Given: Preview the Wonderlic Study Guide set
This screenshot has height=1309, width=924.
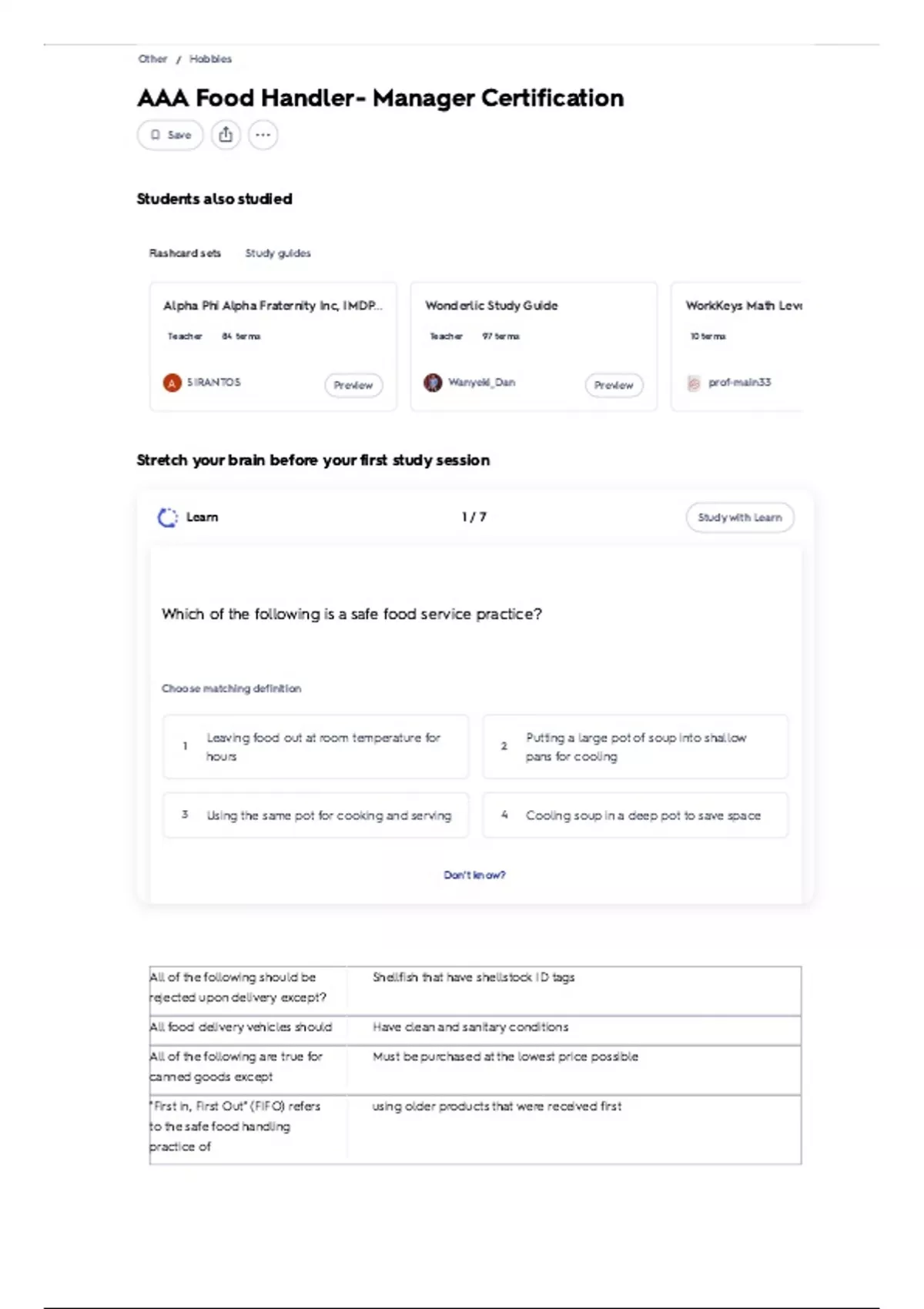Looking at the screenshot, I should click(x=614, y=385).
